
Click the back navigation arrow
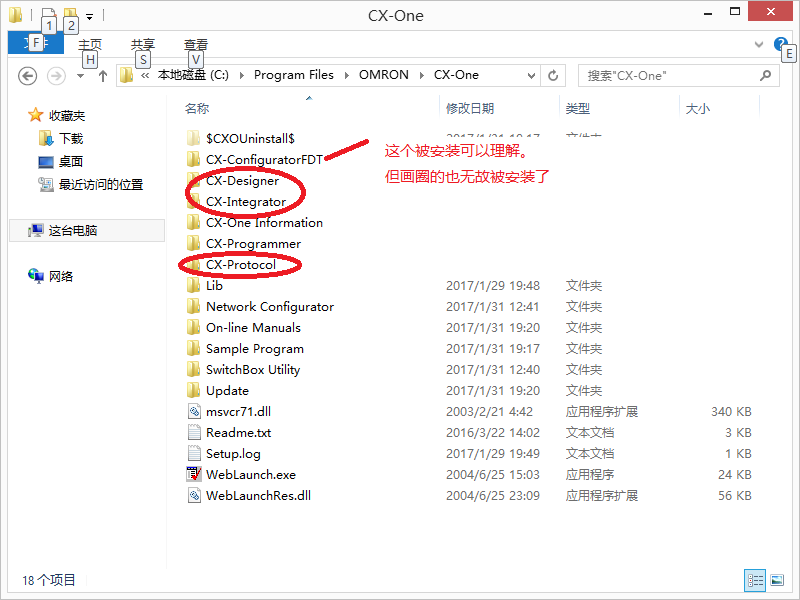click(x=28, y=76)
